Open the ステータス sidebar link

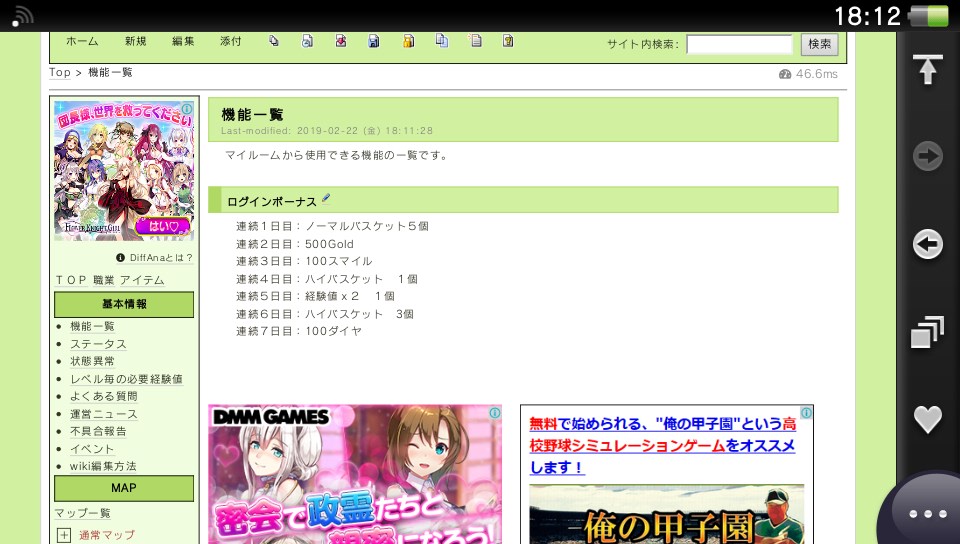[98, 344]
